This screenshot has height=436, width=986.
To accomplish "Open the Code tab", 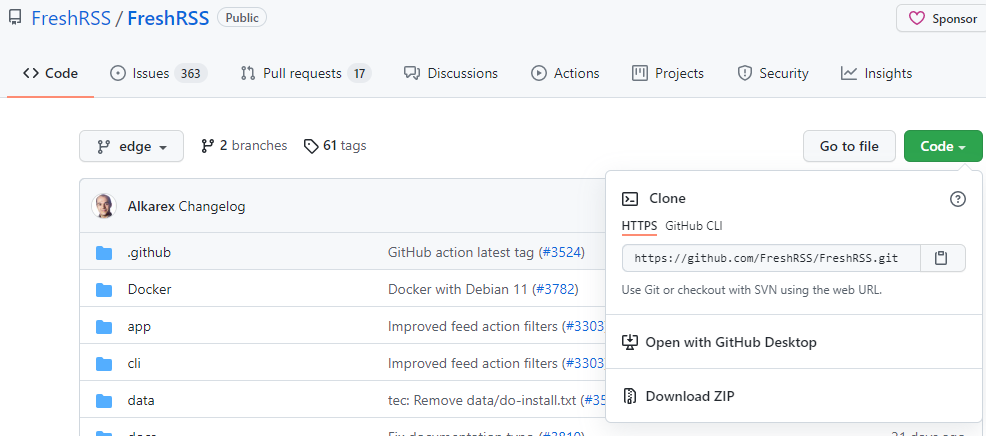I will (x=50, y=74).
